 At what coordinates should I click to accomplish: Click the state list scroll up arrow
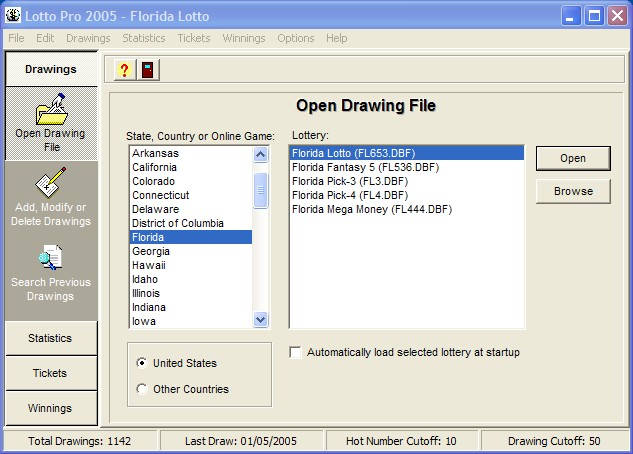coord(261,155)
